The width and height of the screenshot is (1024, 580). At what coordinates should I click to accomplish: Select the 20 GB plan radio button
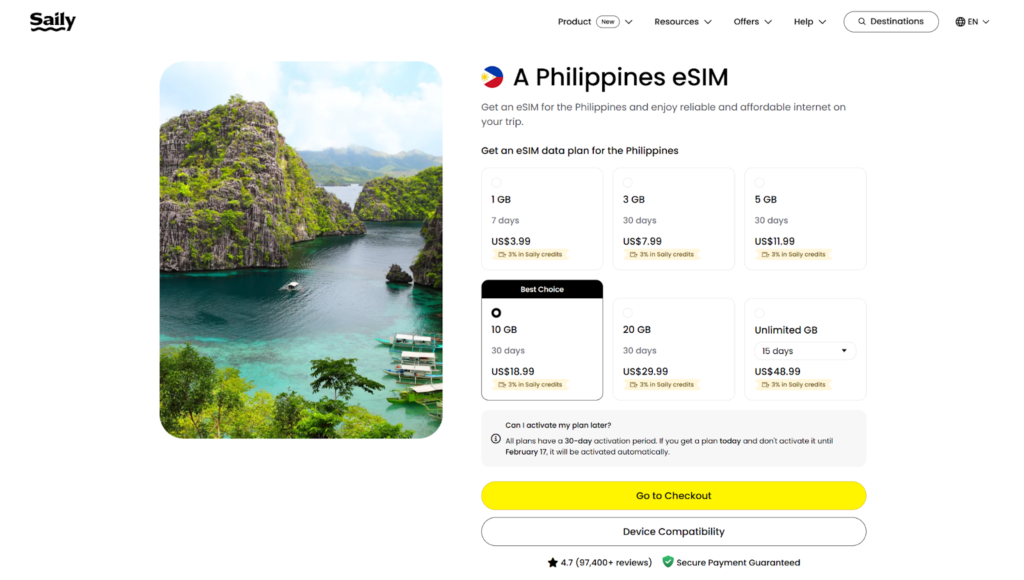627,311
